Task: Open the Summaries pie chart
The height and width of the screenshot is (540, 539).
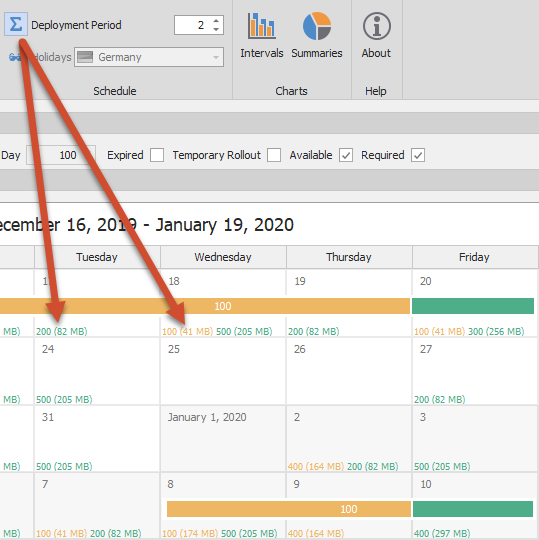Action: coord(317,35)
